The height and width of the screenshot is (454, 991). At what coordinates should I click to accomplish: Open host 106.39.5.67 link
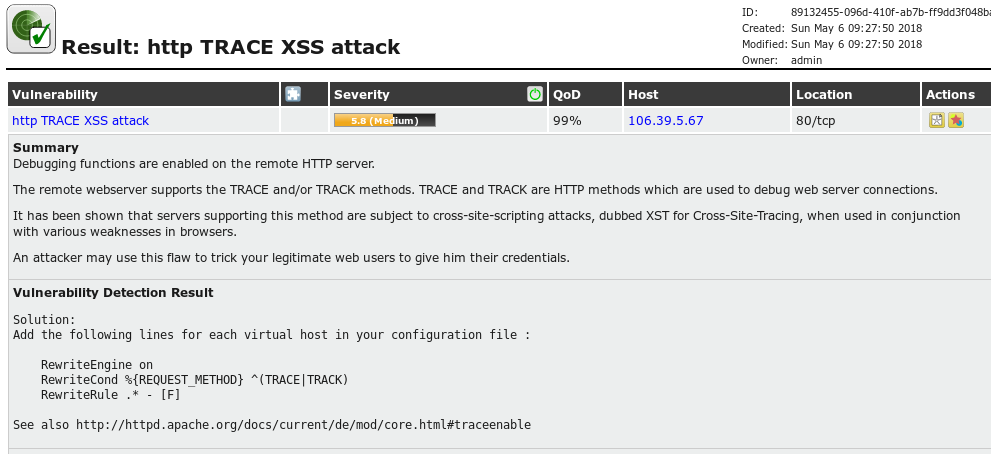click(665, 121)
